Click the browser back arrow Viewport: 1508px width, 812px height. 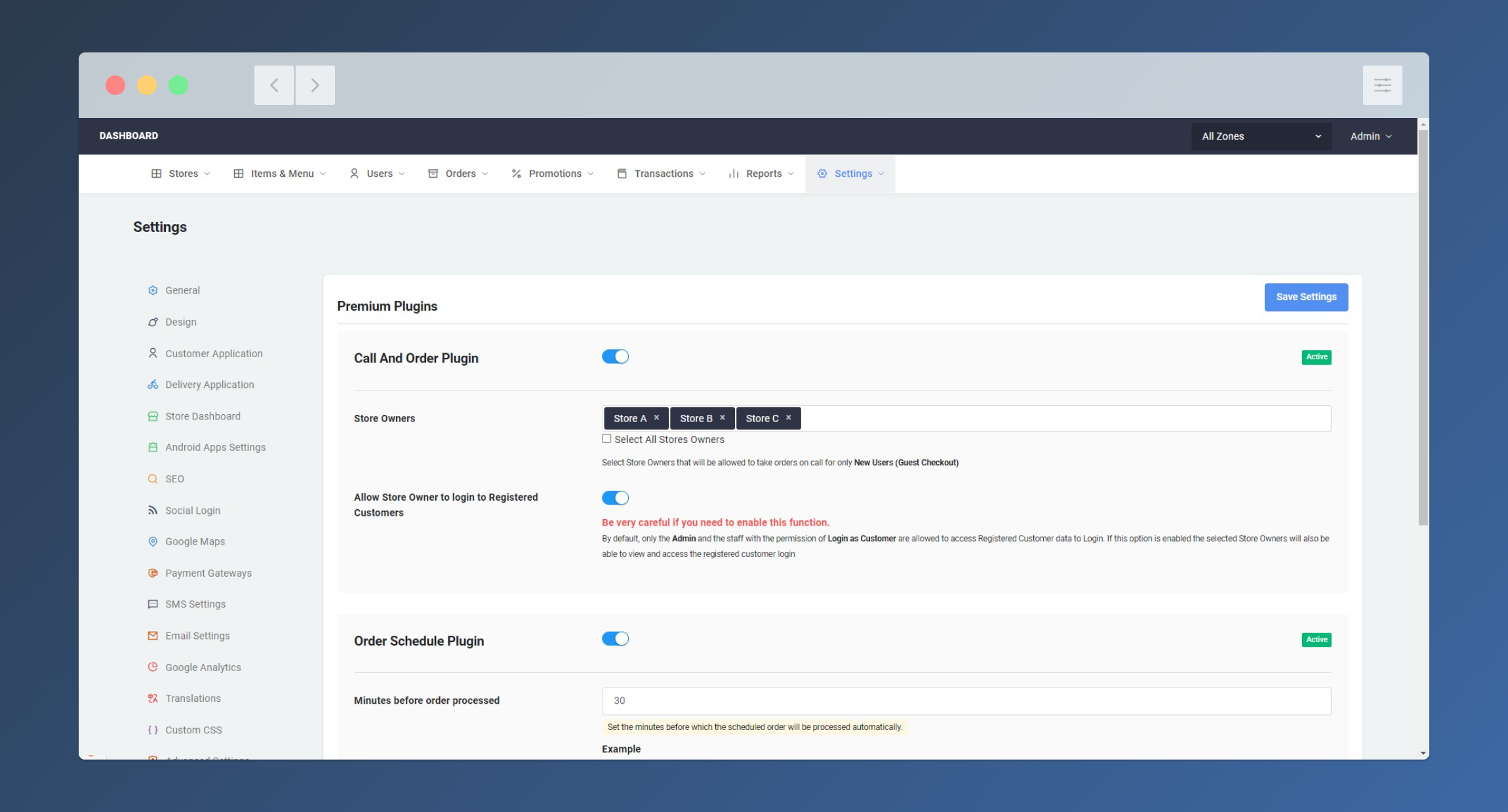(274, 85)
